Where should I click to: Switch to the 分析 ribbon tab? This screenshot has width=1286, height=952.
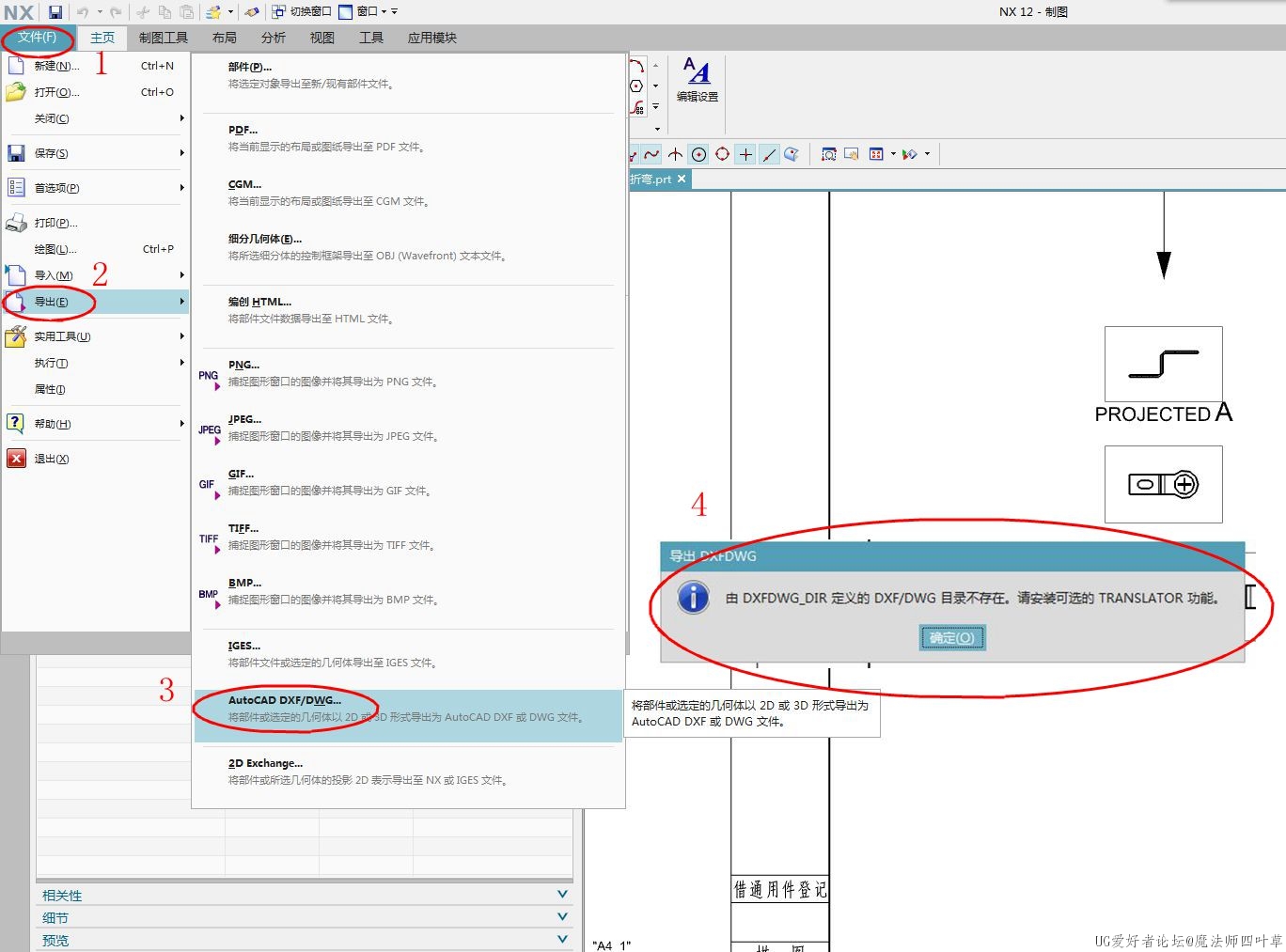[274, 38]
